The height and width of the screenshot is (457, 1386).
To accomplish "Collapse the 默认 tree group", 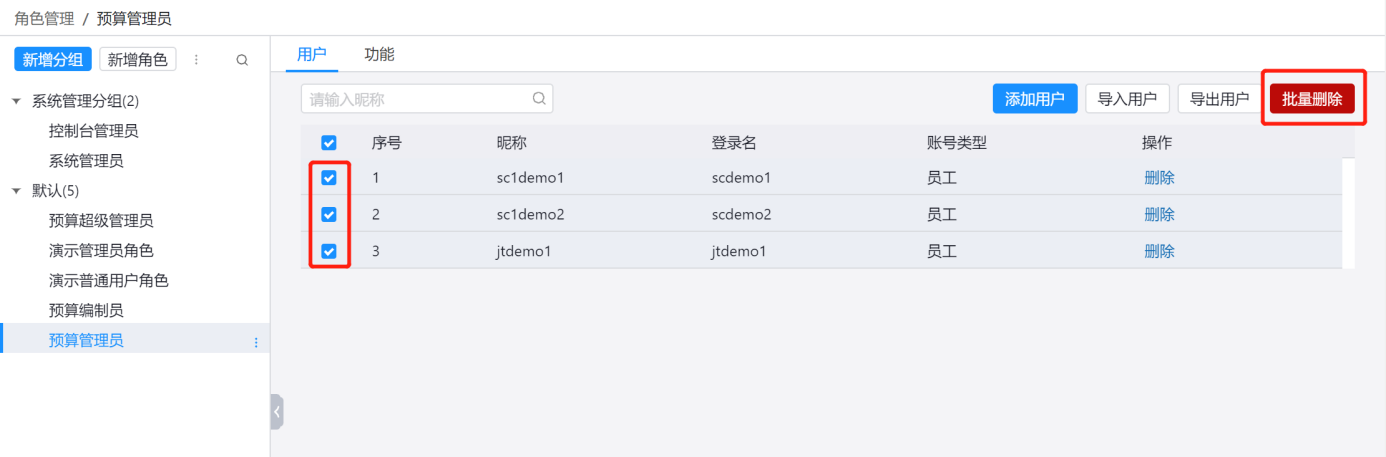I will click(17, 191).
